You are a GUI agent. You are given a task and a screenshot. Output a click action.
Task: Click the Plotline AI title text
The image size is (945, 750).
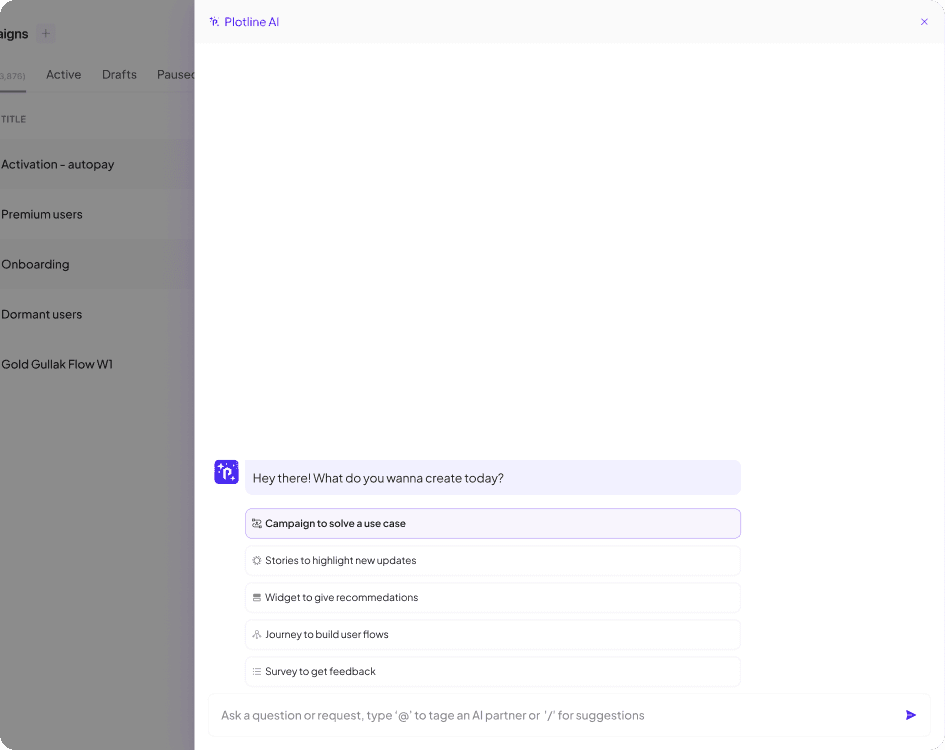(251, 22)
